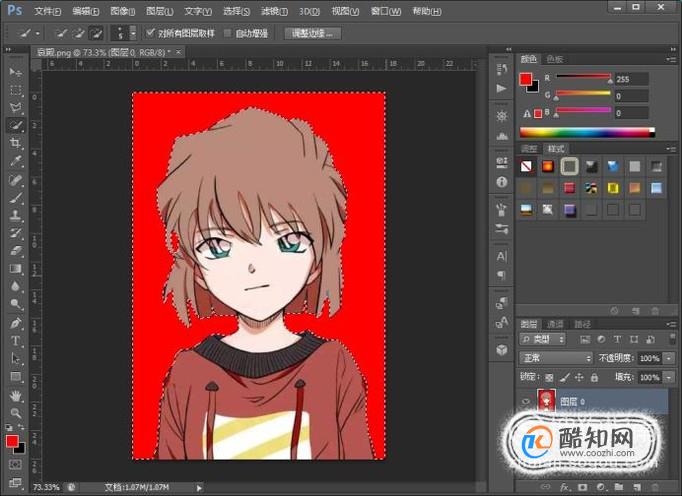The width and height of the screenshot is (682, 496).
Task: Select the Eyedropper tool
Action: [x=16, y=161]
